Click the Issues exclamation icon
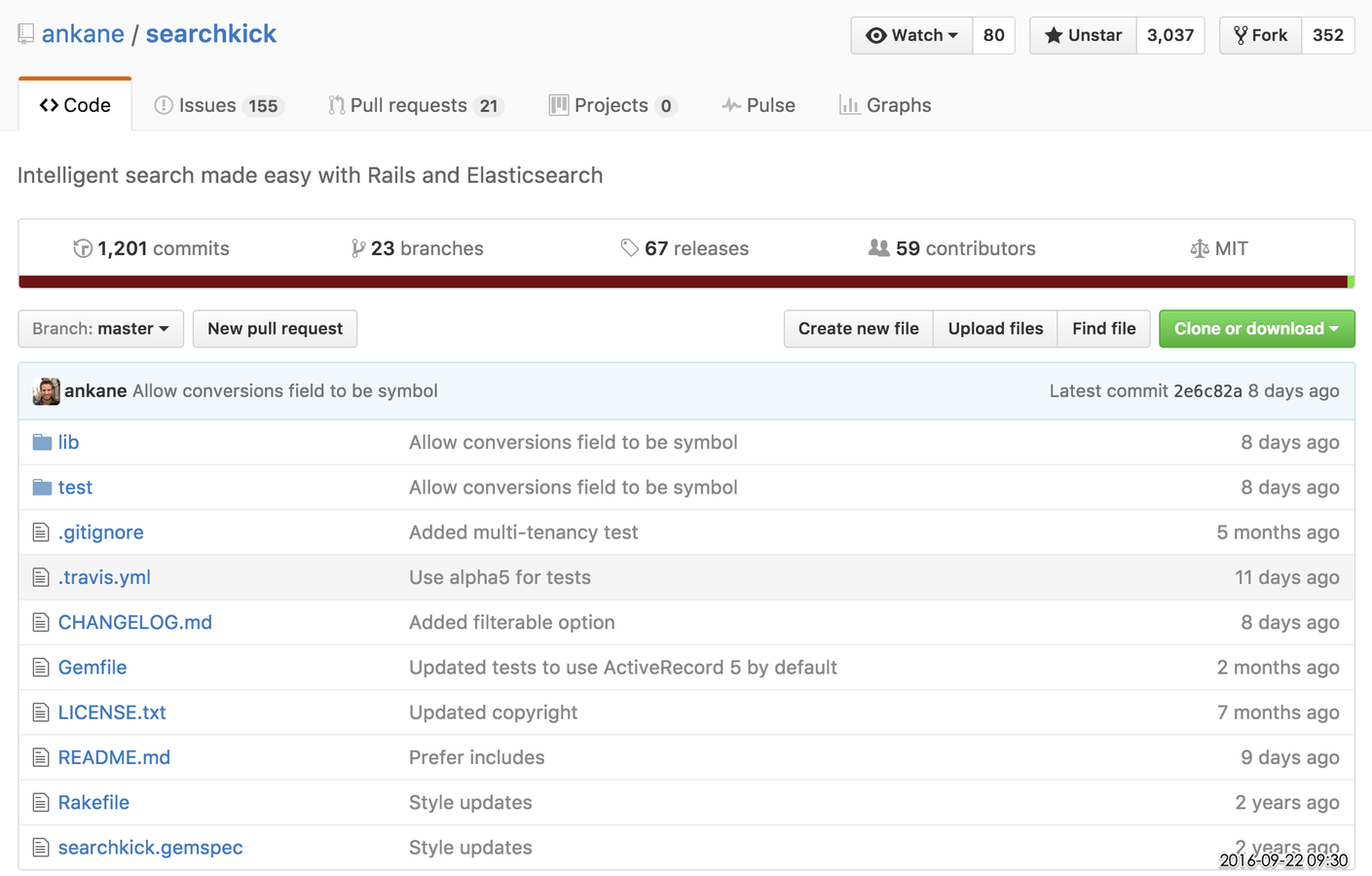The width and height of the screenshot is (1372, 876). (x=164, y=105)
